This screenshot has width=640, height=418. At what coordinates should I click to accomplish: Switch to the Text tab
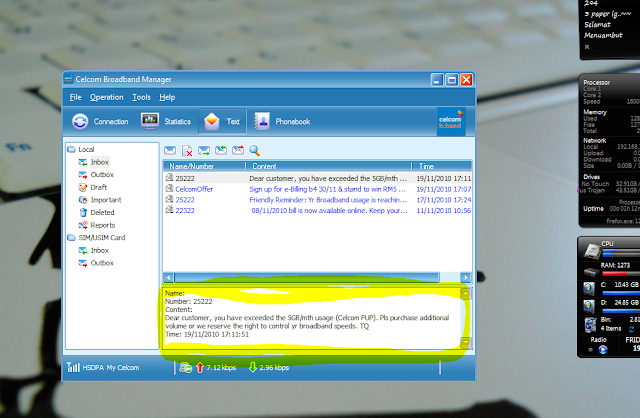[222, 121]
